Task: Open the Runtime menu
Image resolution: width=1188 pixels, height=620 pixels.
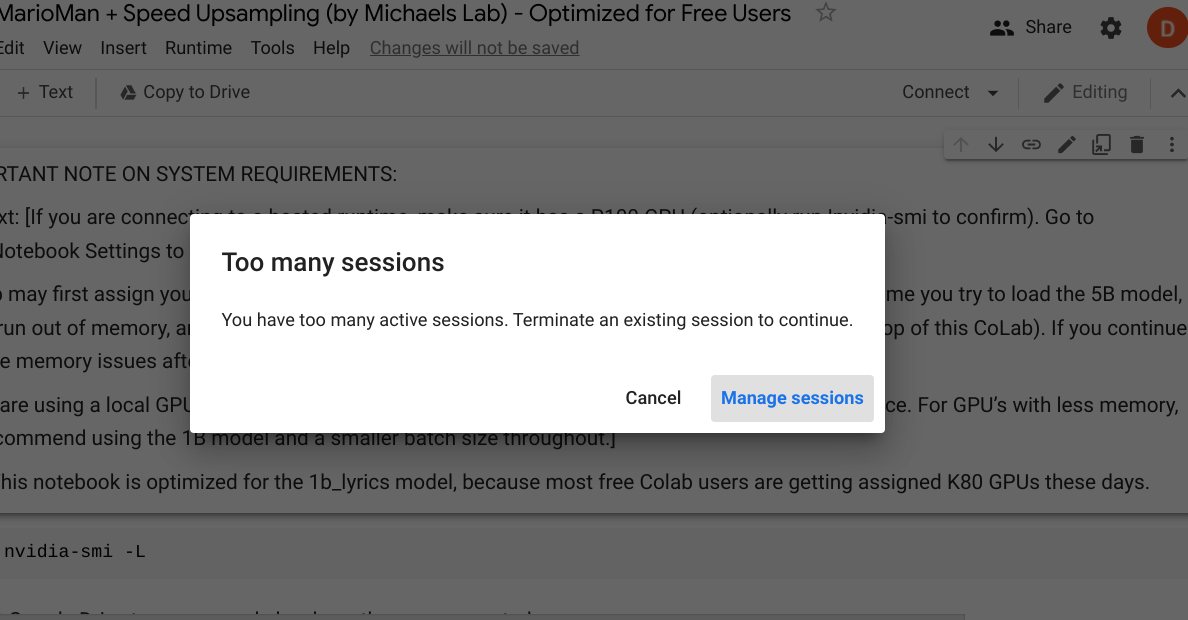Action: tap(198, 47)
